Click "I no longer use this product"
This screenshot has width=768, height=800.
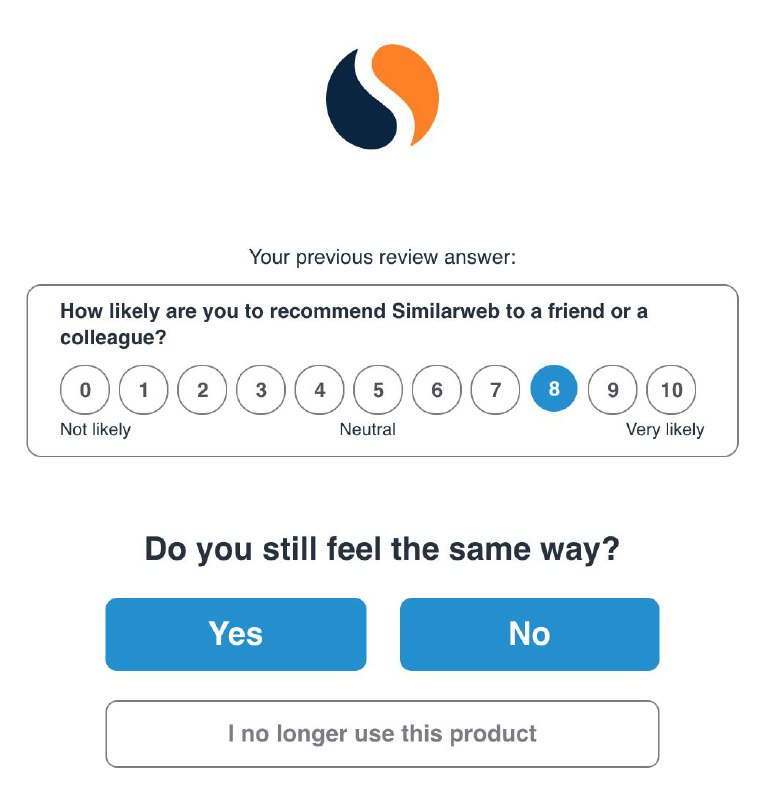pos(382,734)
